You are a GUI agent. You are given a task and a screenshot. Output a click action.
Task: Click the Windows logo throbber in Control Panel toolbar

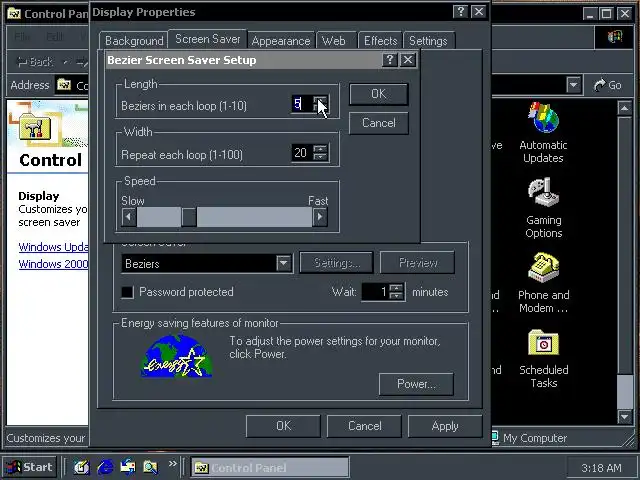tap(614, 37)
